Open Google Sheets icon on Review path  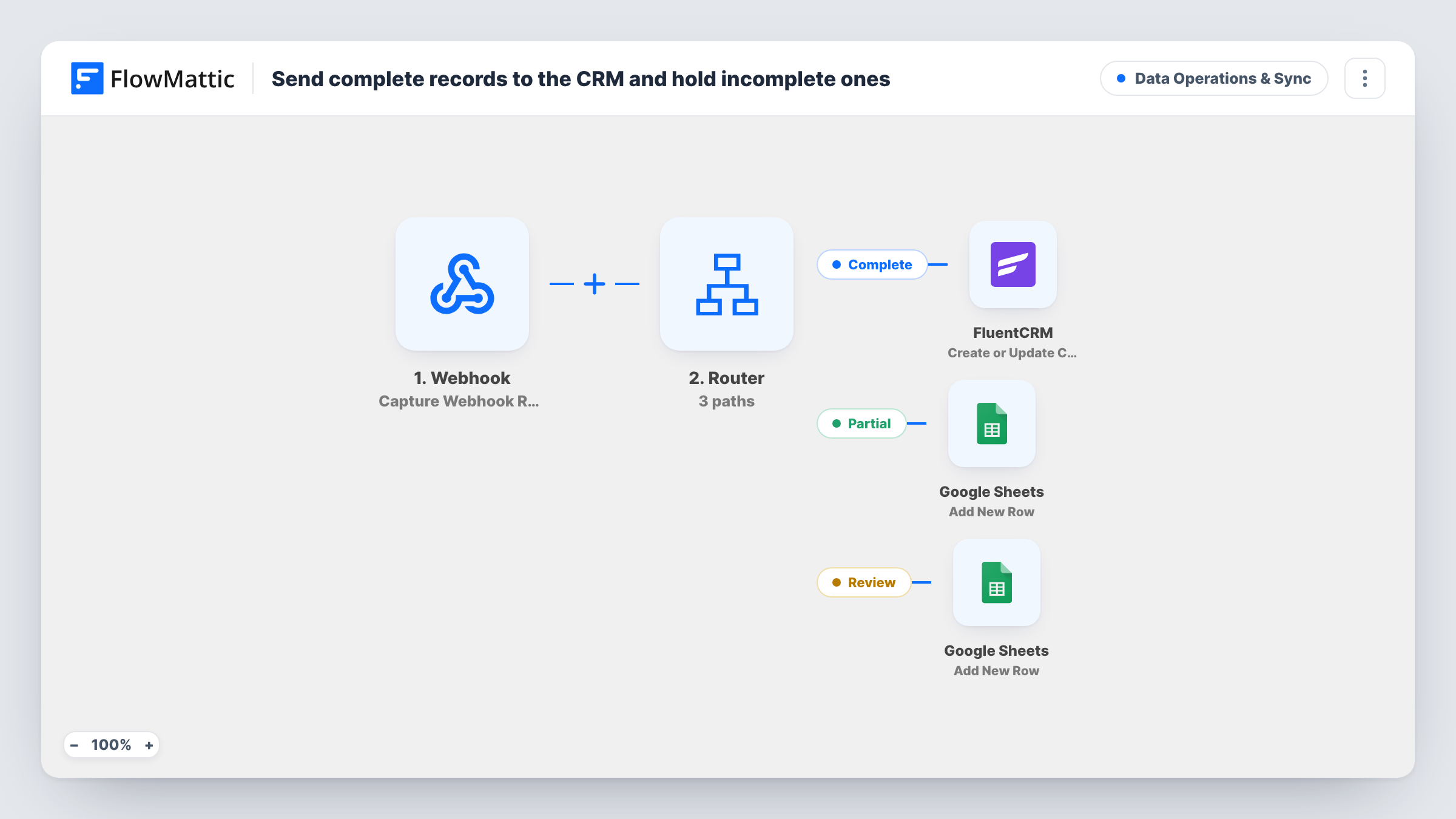click(997, 582)
